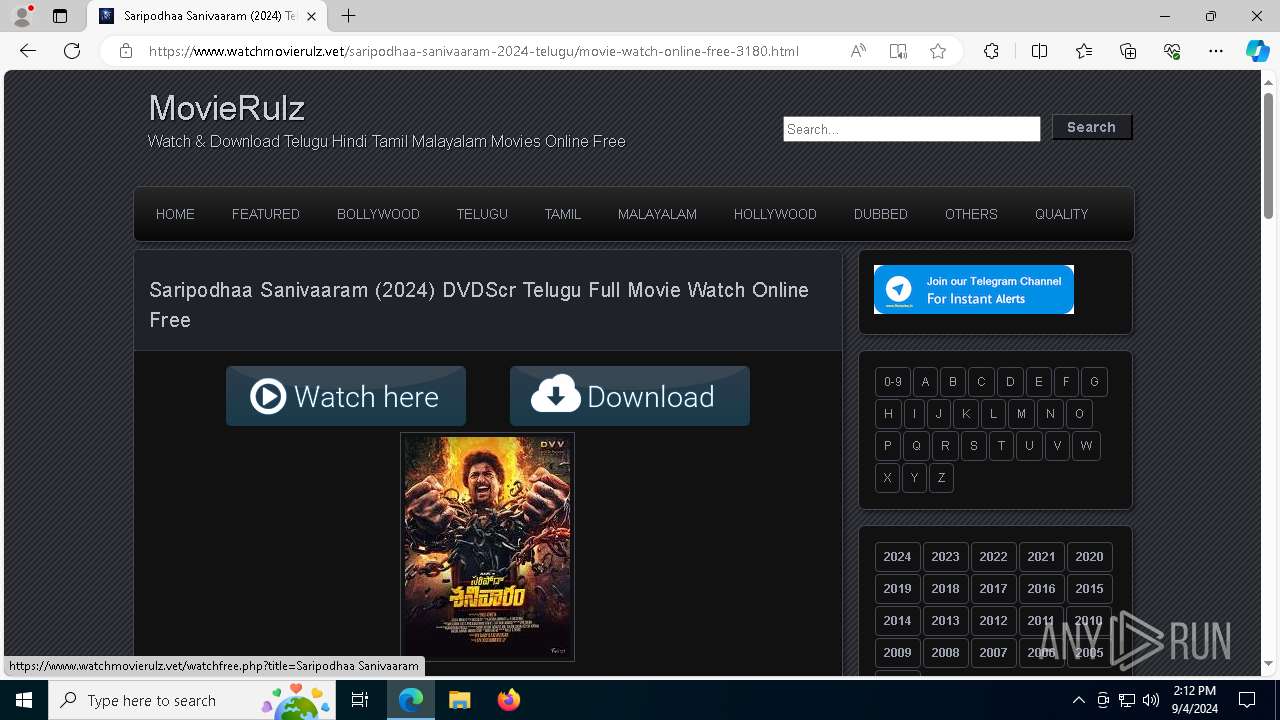Screen dimensions: 1280x720
Task: Open Browser essentials heart icon
Action: [1172, 51]
